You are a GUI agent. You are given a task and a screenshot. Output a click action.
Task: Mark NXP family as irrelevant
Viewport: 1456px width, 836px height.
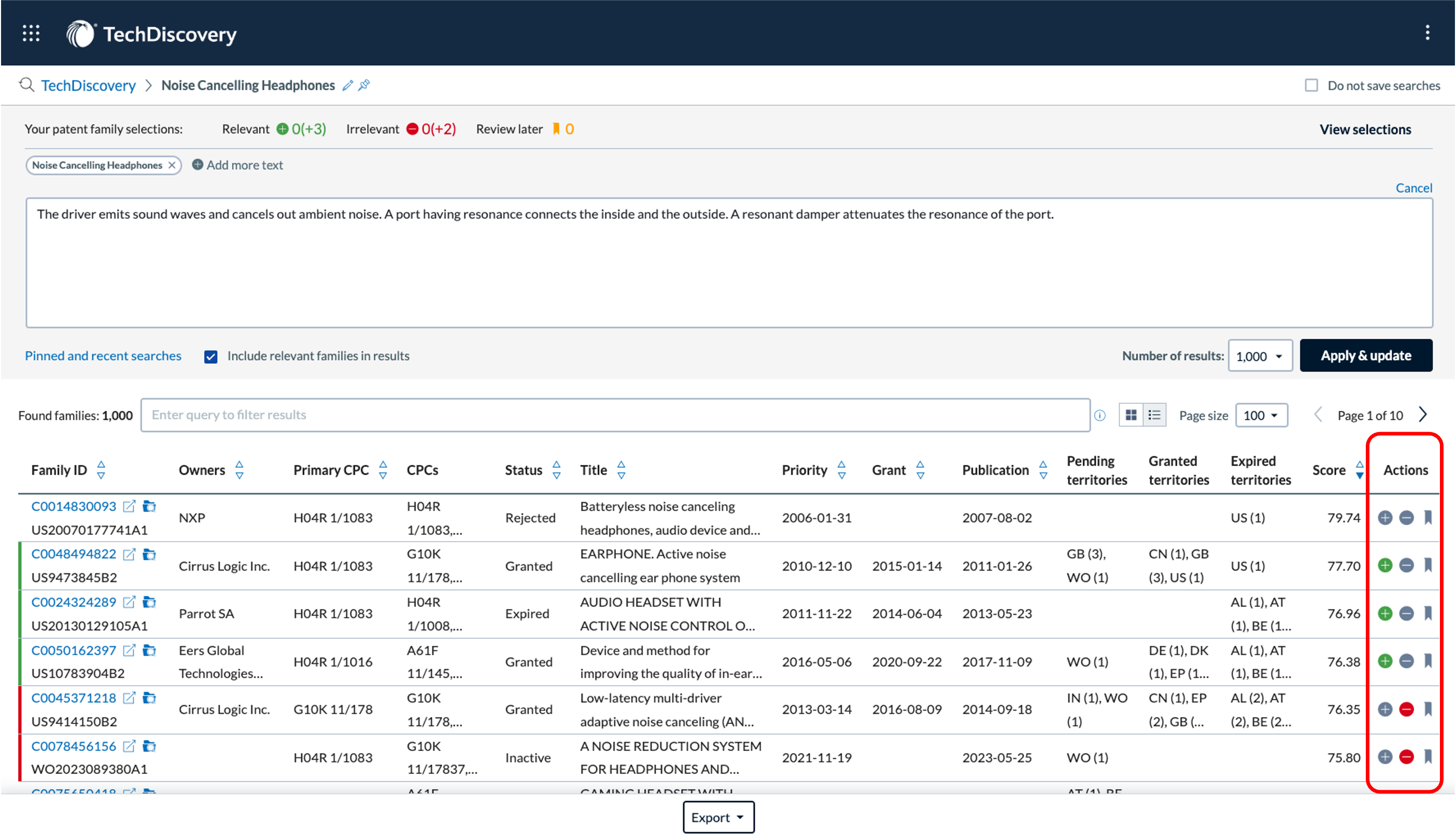[1406, 518]
